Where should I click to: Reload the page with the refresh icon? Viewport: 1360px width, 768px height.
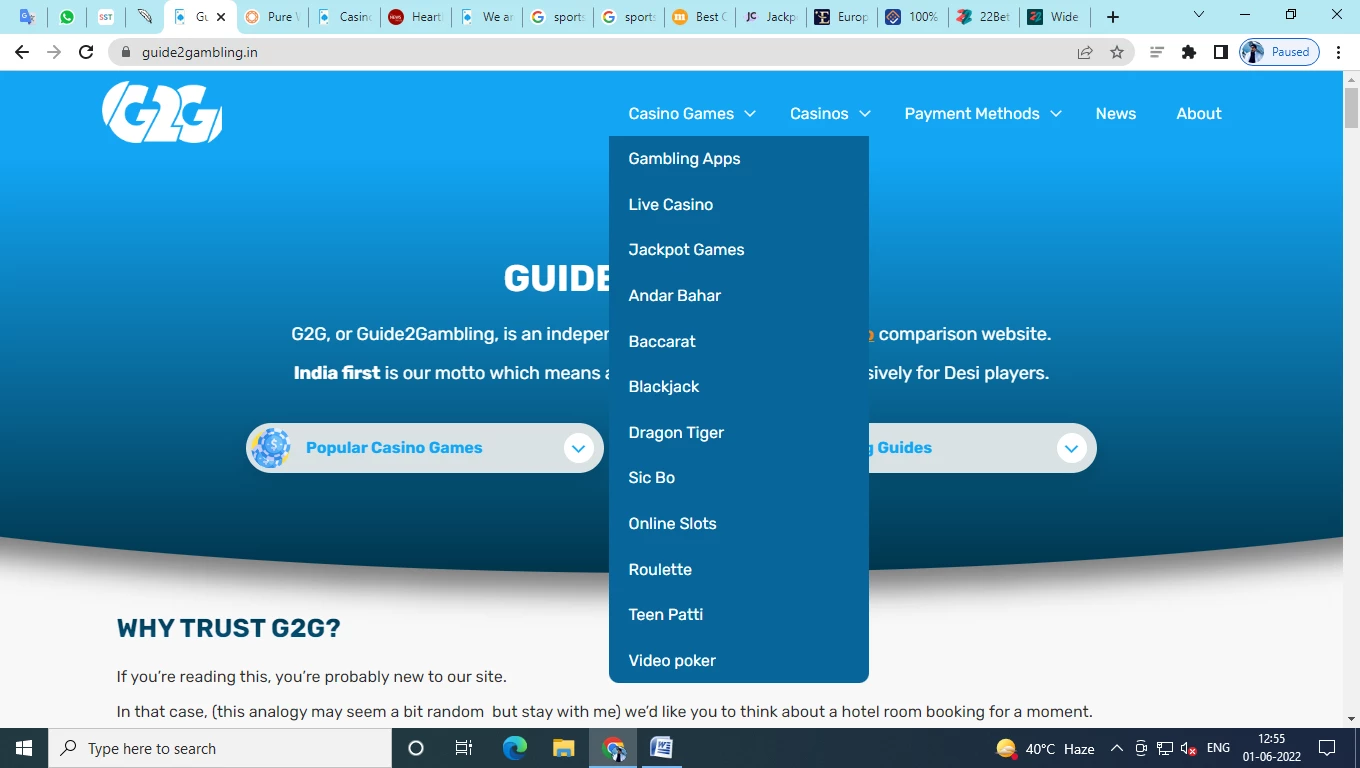click(86, 52)
